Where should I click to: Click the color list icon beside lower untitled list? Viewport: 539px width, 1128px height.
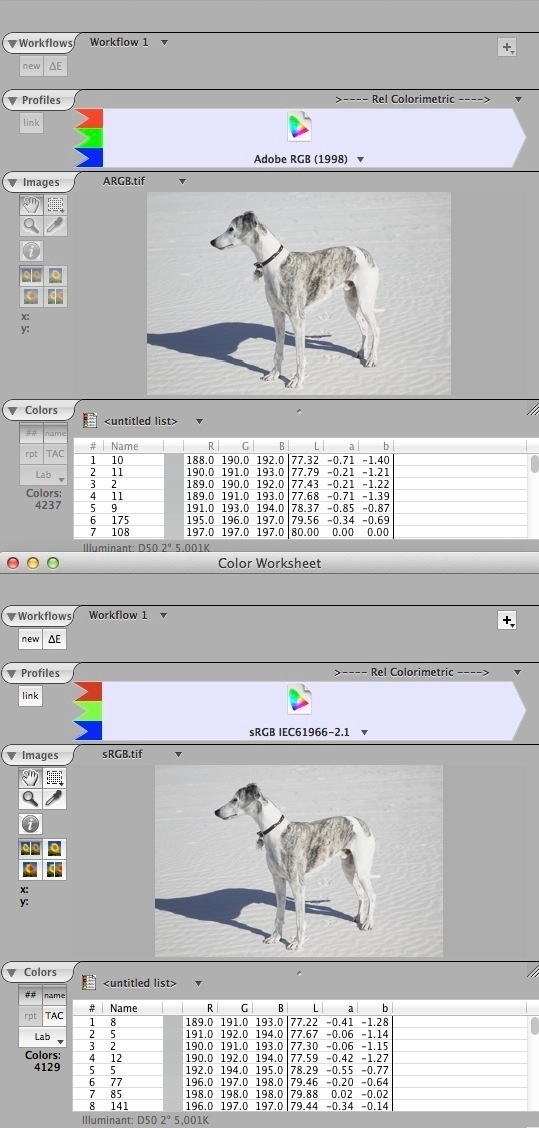[89, 982]
